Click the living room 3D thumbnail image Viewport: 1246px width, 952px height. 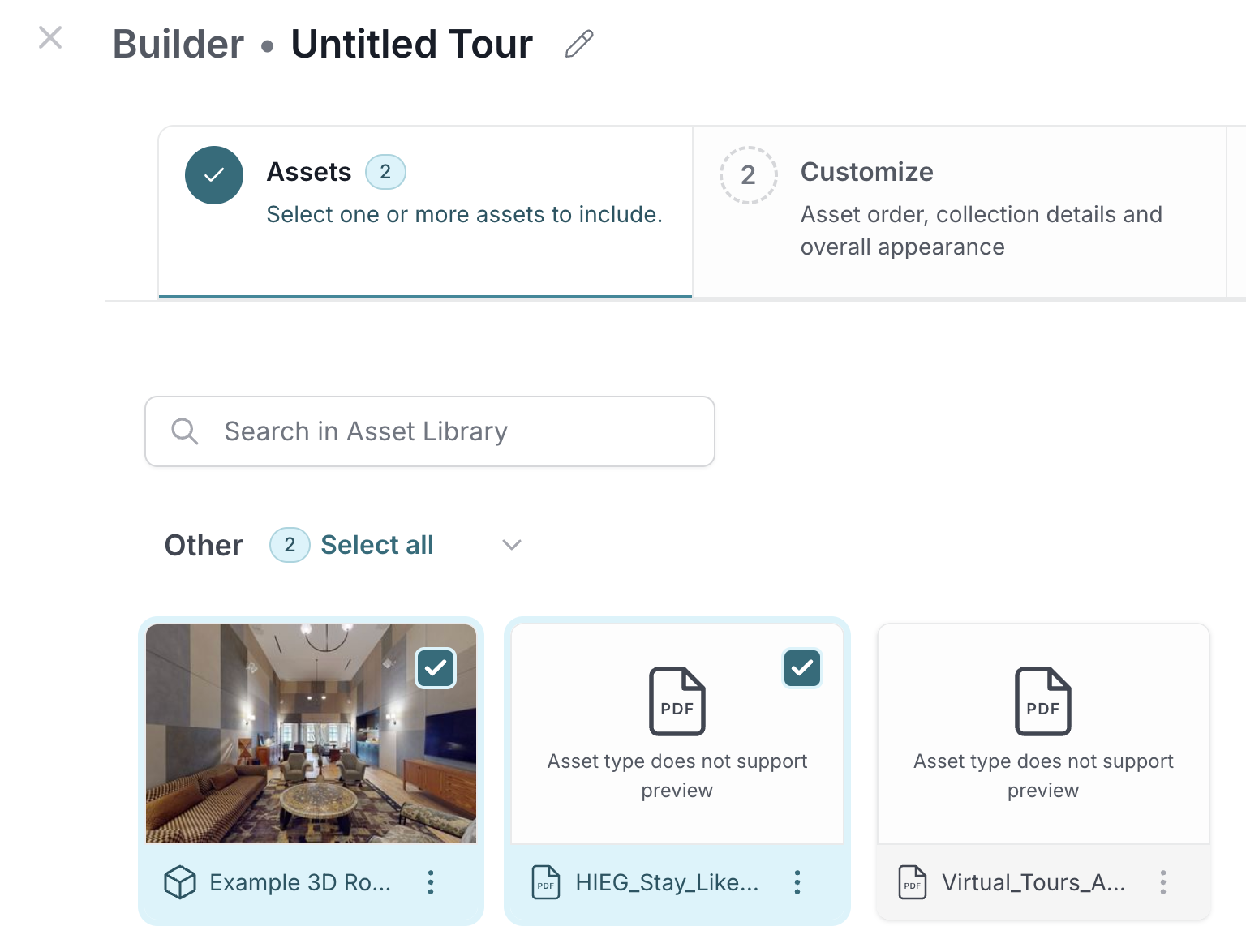(x=311, y=734)
